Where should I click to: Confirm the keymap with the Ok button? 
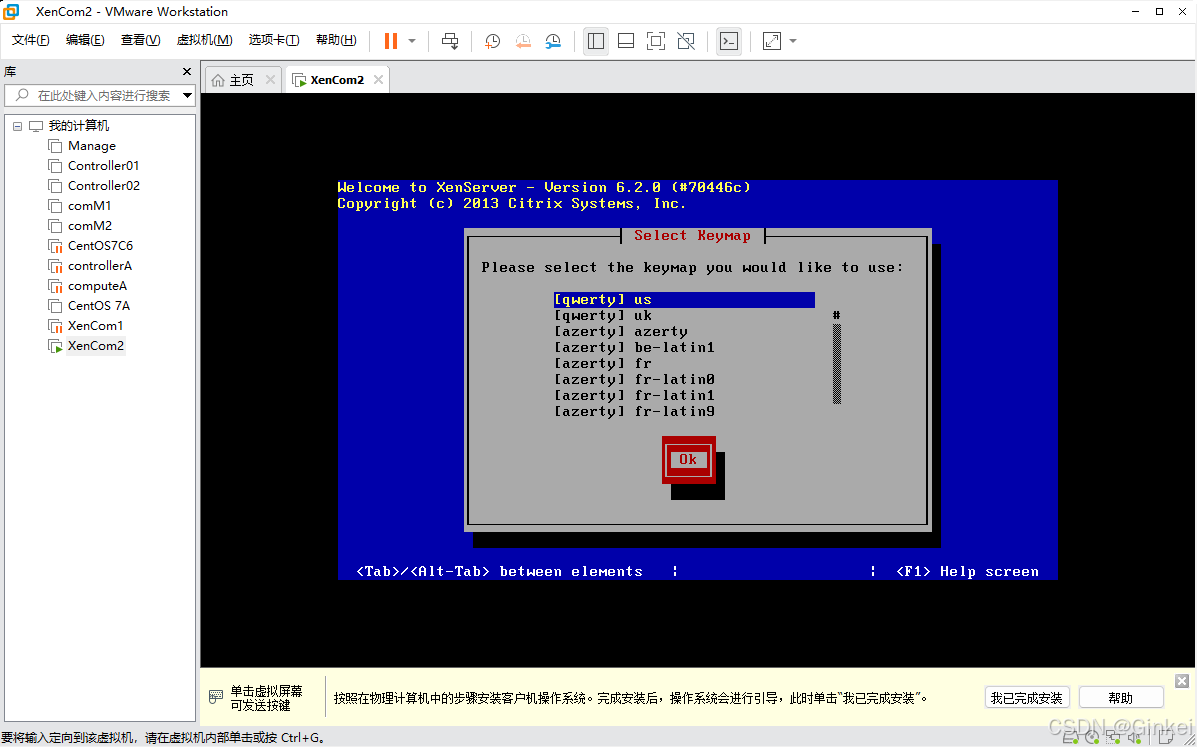689,459
